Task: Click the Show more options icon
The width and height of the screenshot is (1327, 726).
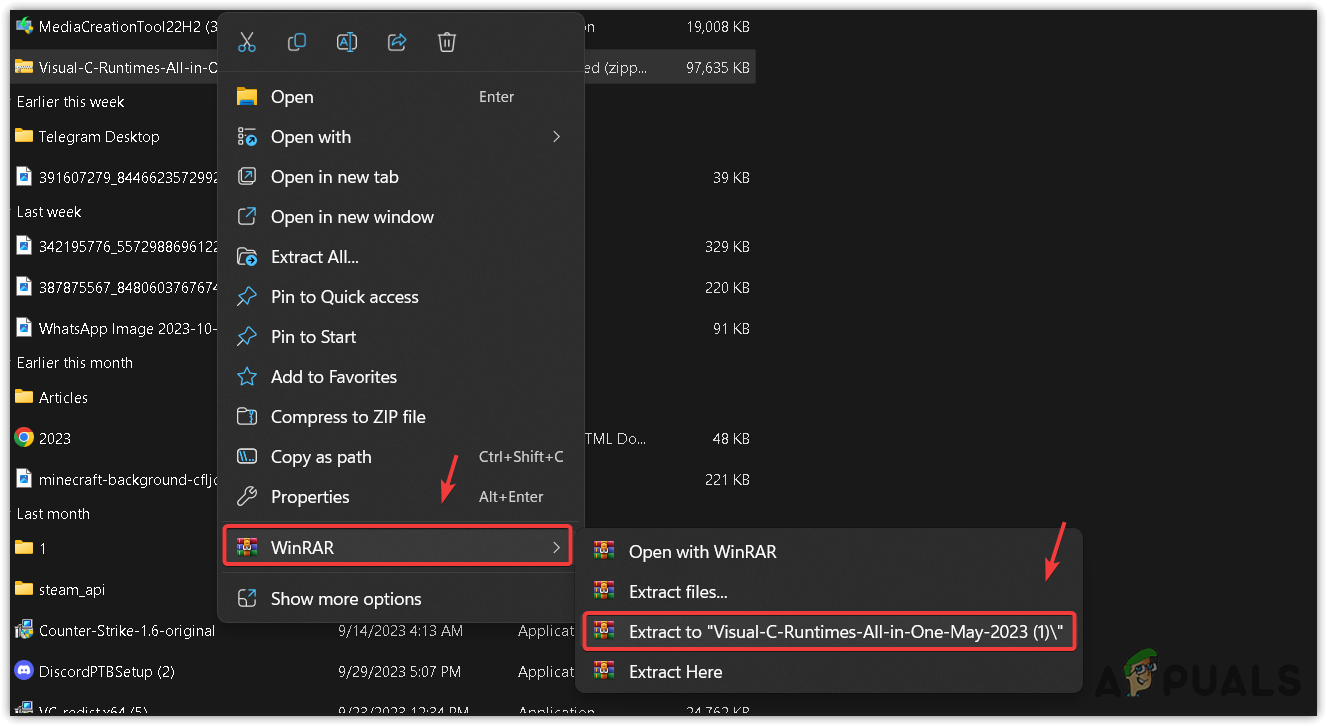Action: click(246, 599)
